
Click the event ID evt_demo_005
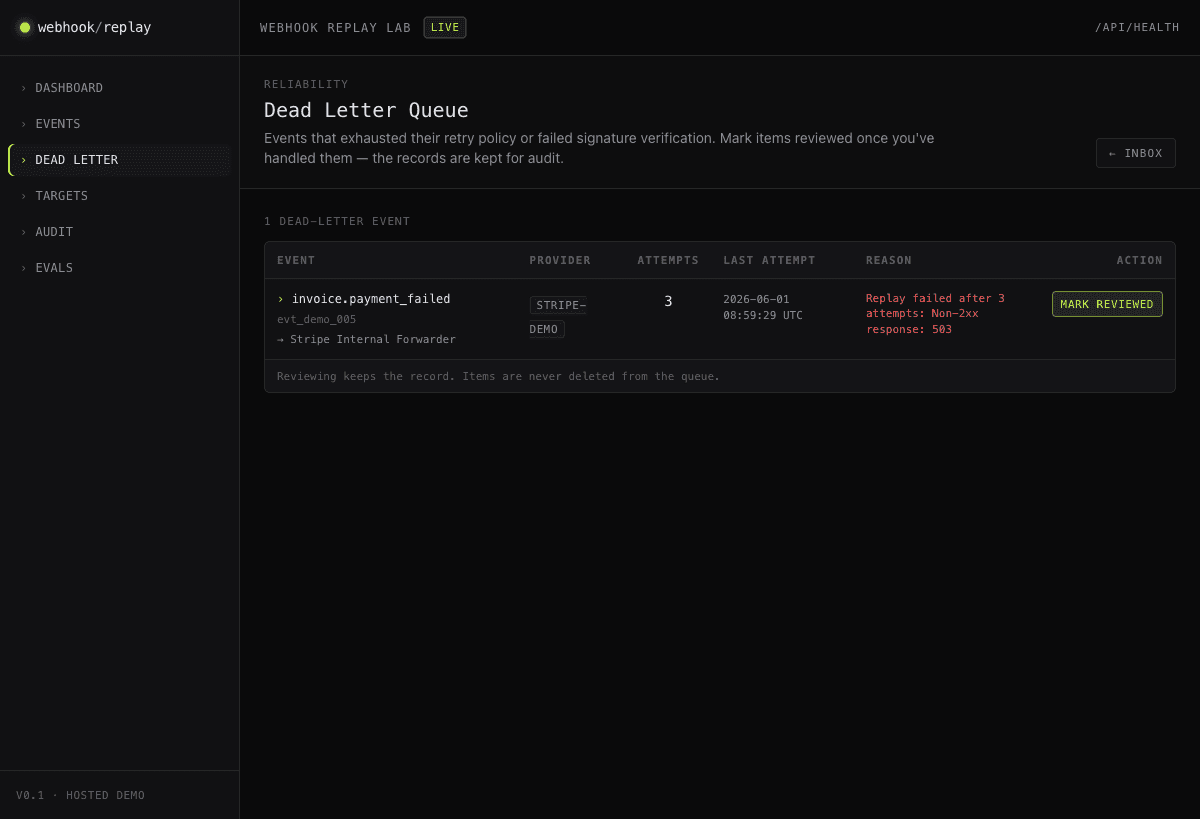point(316,319)
